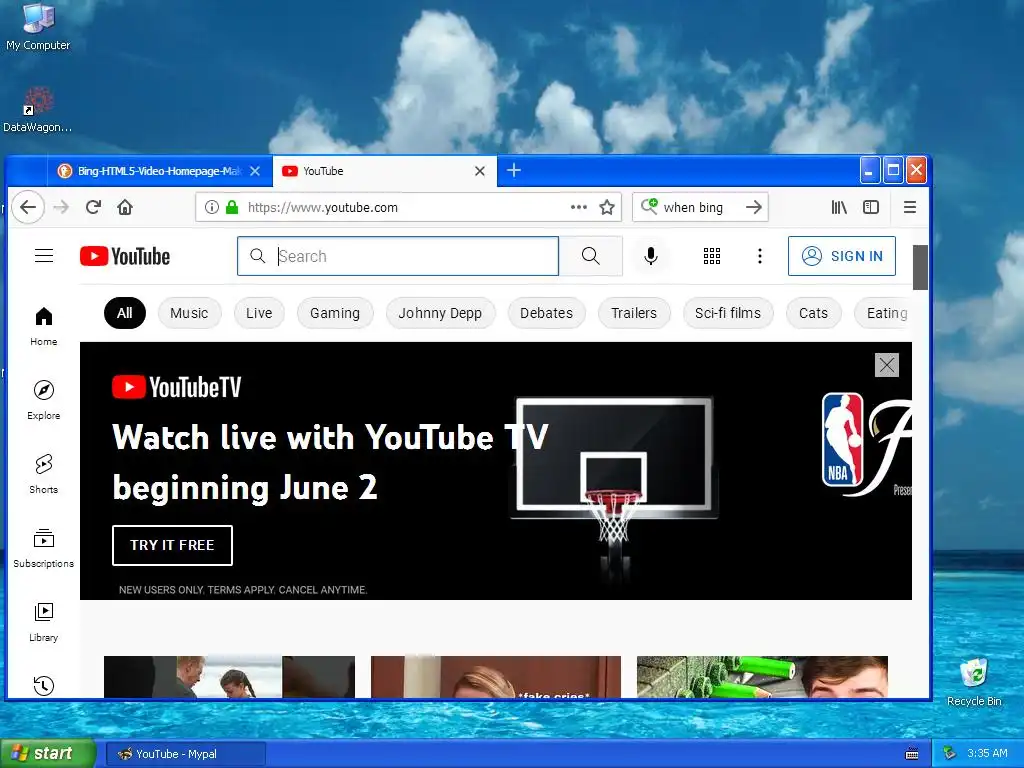This screenshot has height=768, width=1024.
Task: Select the Music filter chip
Action: click(x=189, y=313)
